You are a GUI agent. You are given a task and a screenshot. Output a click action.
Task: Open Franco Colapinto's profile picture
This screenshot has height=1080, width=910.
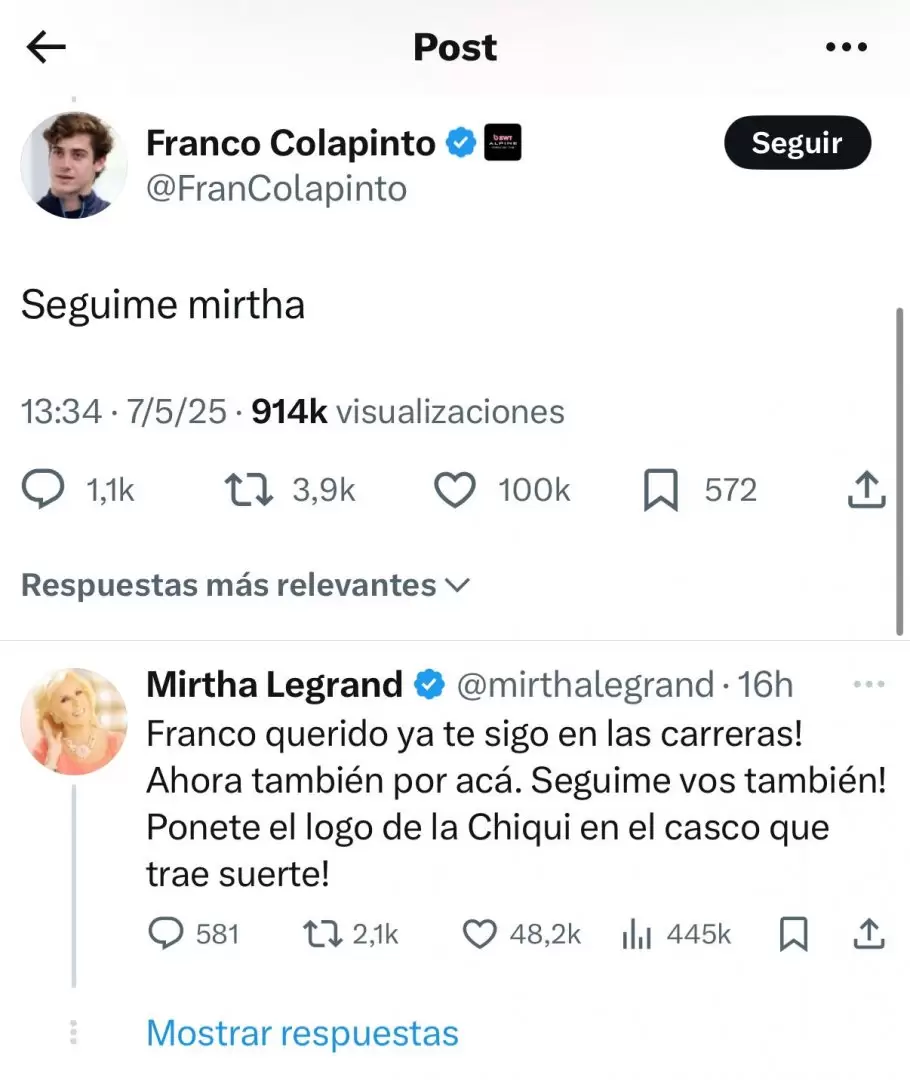click(x=74, y=165)
